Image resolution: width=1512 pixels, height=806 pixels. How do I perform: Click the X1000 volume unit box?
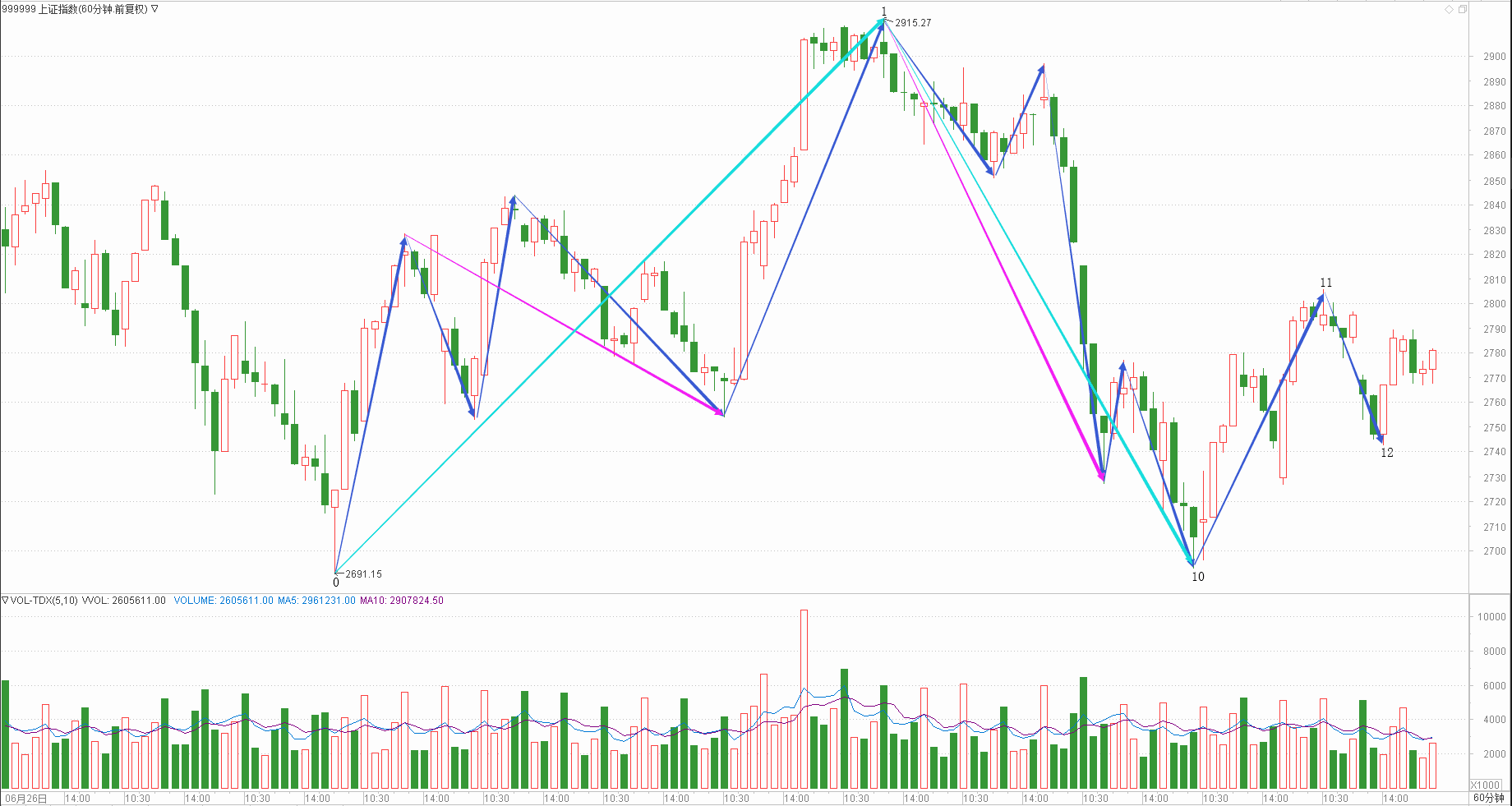[1485, 785]
